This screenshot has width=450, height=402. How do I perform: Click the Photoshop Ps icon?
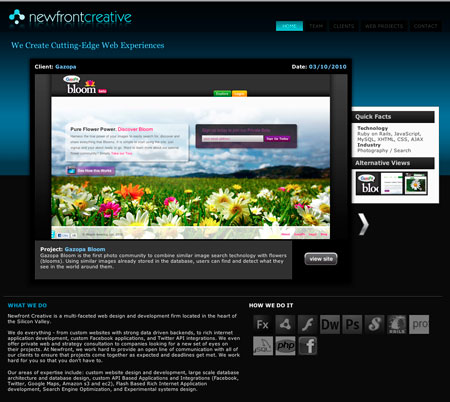(x=352, y=324)
